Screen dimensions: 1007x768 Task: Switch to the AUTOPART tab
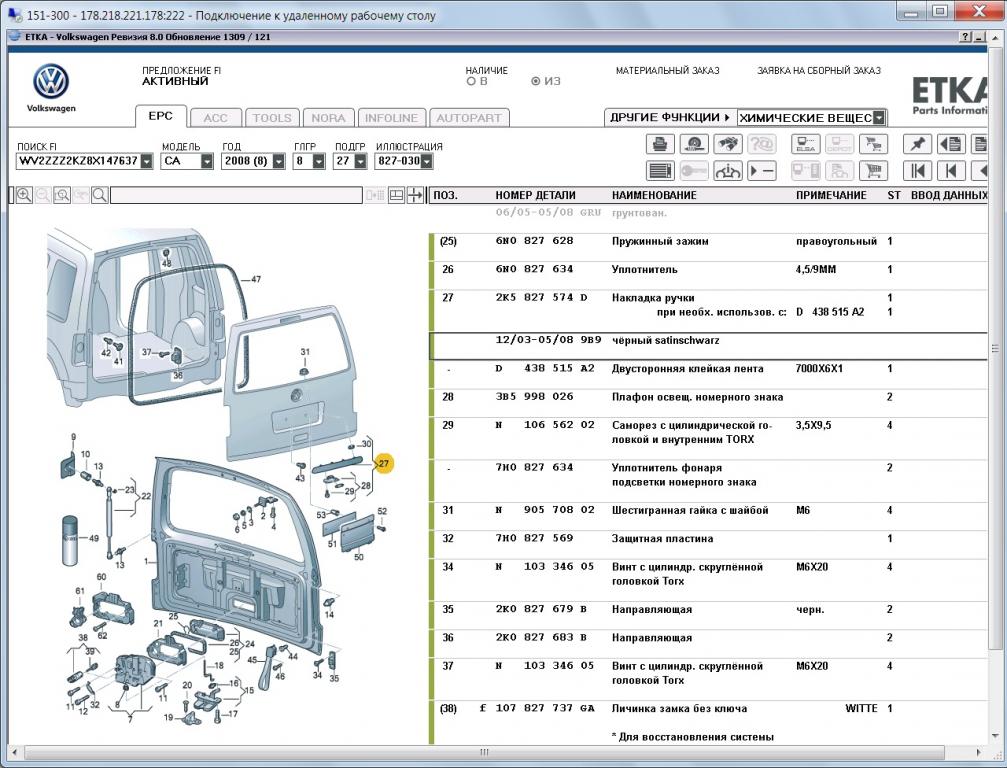click(x=469, y=118)
